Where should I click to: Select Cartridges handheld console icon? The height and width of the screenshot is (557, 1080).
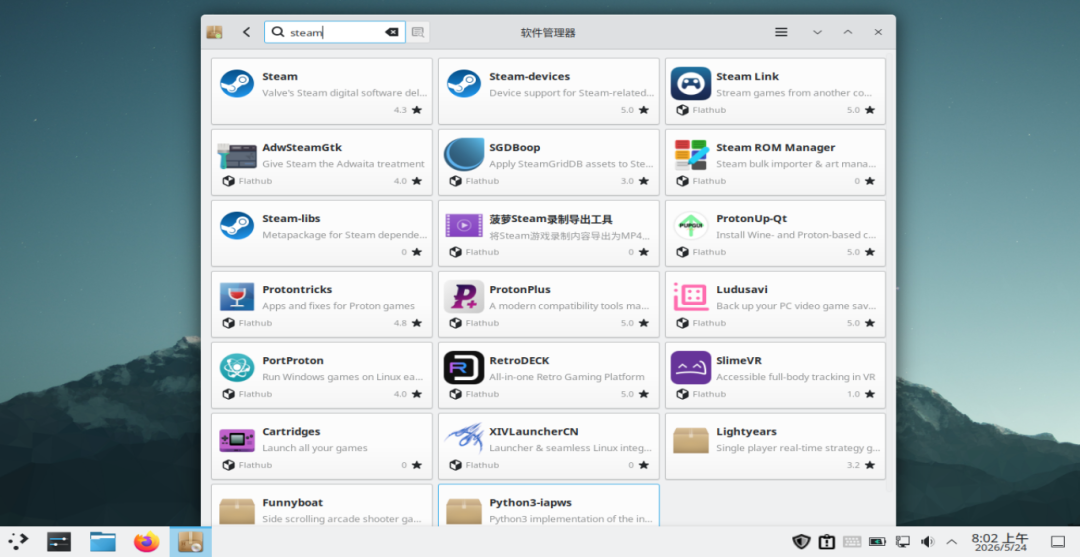click(236, 439)
